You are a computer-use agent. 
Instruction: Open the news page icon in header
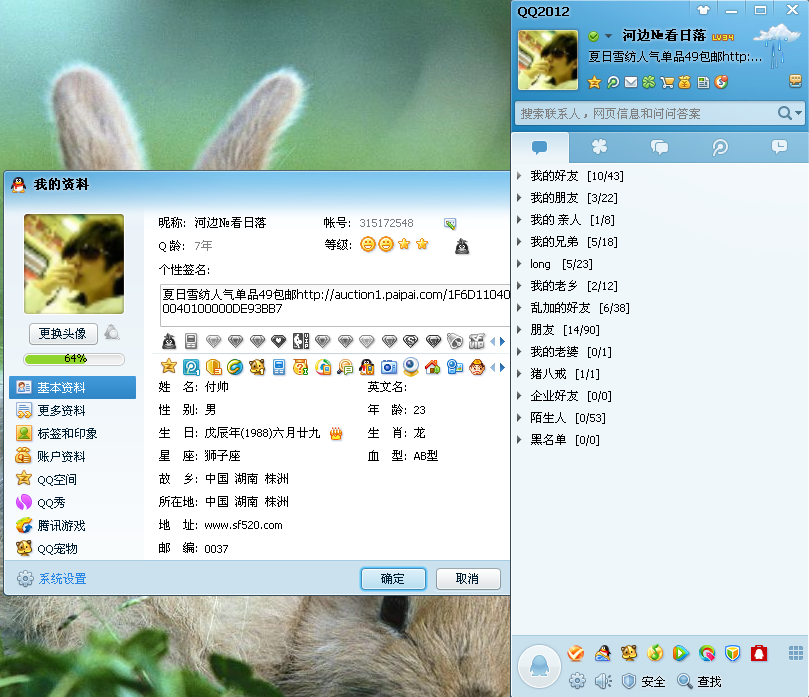pyautogui.click(x=703, y=82)
